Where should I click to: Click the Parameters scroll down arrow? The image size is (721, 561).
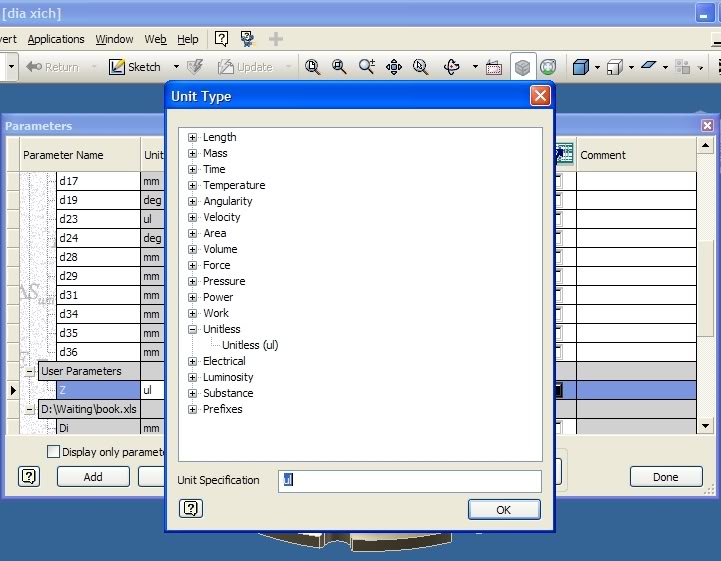pos(705,426)
